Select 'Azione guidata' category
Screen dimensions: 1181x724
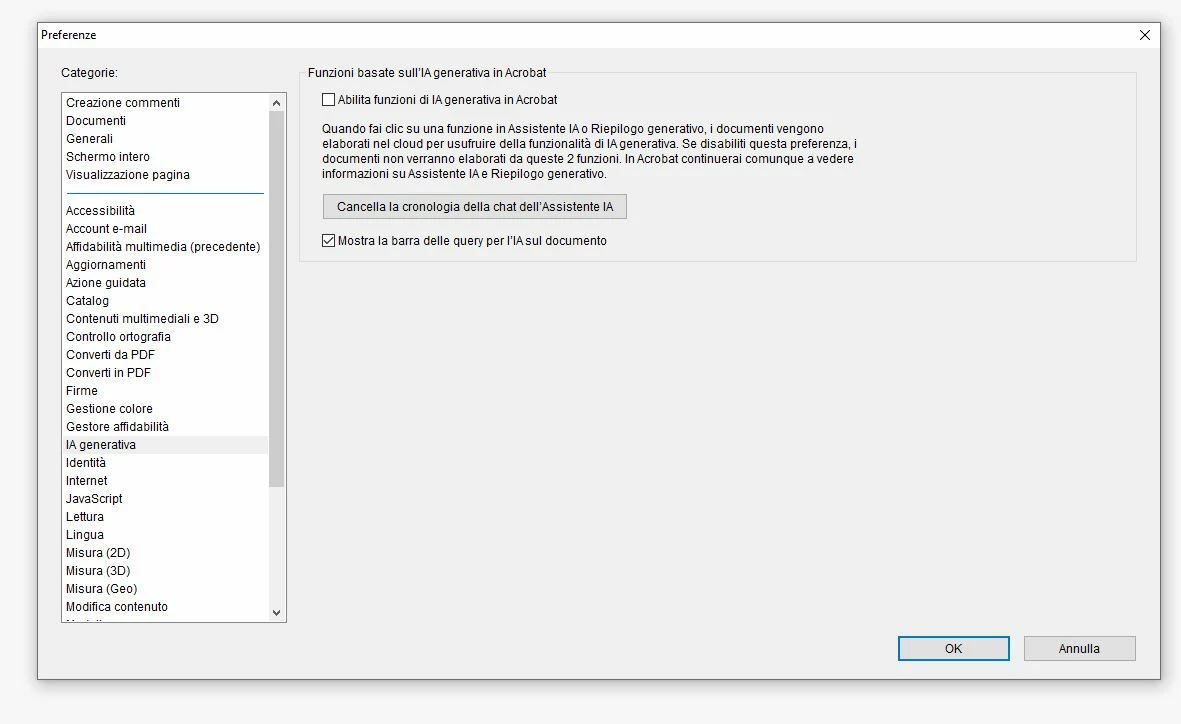pos(105,283)
